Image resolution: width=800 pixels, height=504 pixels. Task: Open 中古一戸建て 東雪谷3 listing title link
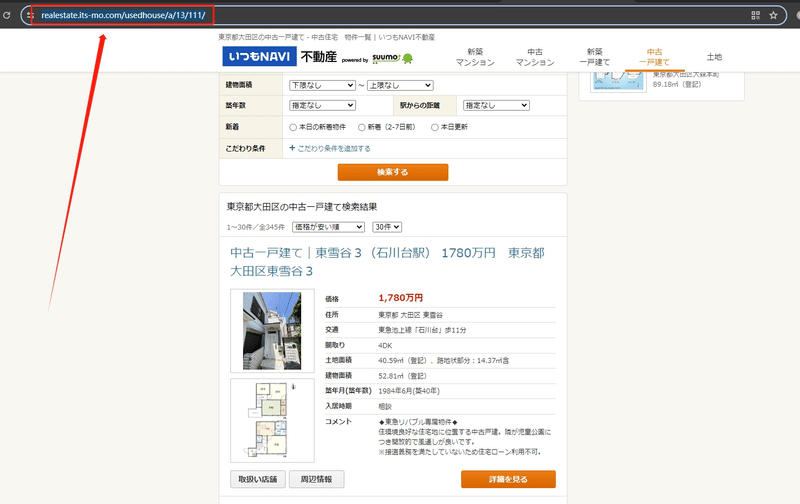pos(387,262)
